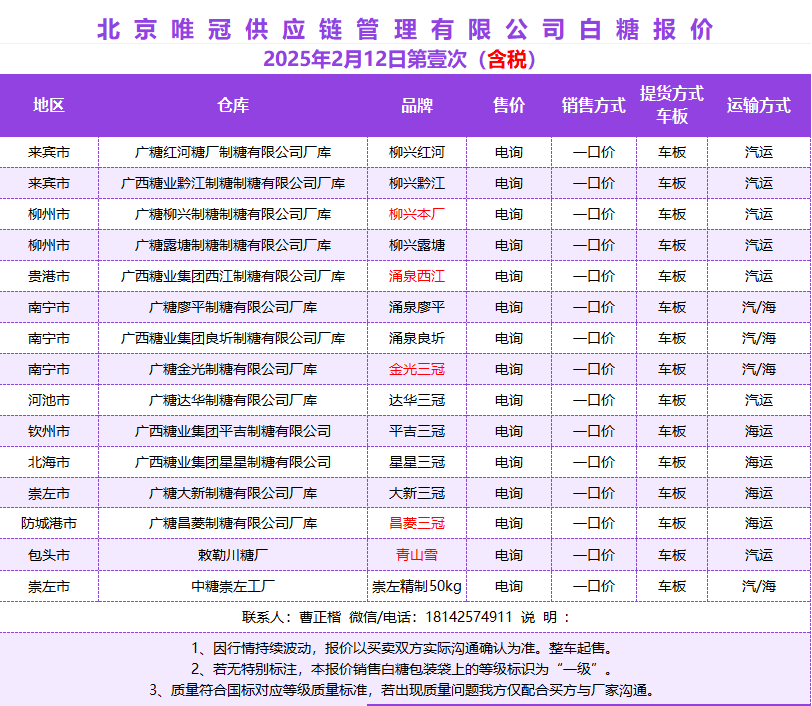Viewport: 812px width, 706px height.
Task: Click the 仓库 column header
Action: coord(233,106)
